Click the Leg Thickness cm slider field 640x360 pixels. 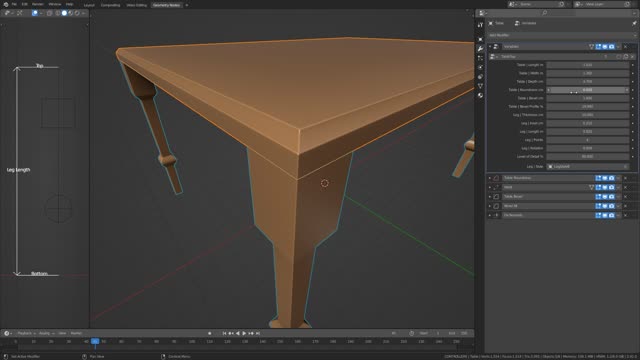(x=588, y=115)
